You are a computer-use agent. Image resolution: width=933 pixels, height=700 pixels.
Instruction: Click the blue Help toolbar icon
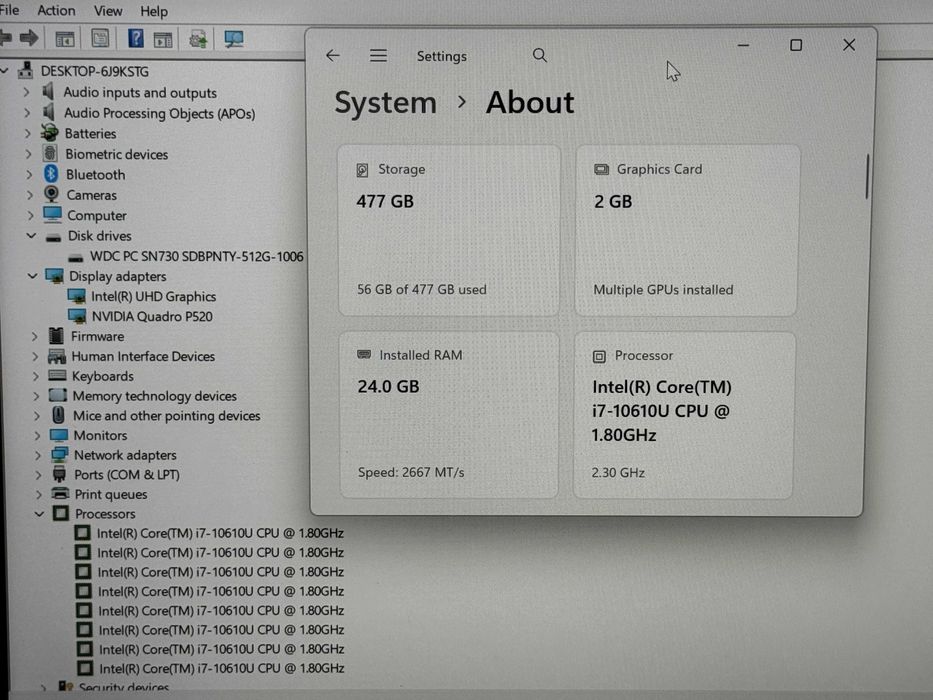point(135,39)
